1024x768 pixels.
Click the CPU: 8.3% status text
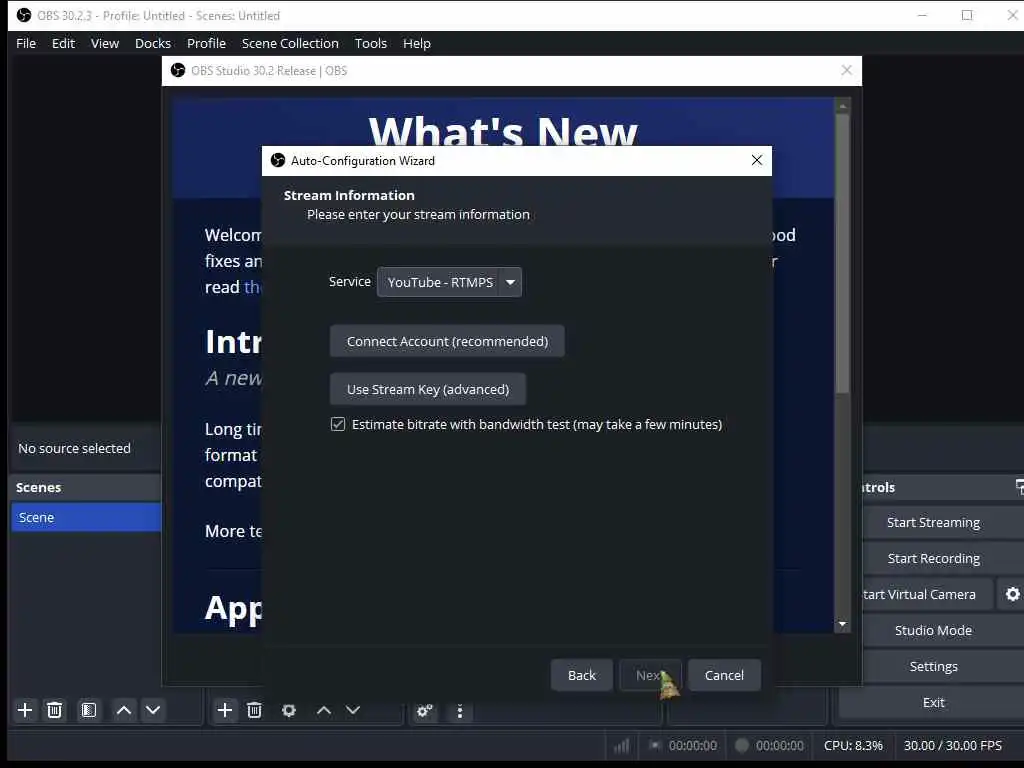853,745
